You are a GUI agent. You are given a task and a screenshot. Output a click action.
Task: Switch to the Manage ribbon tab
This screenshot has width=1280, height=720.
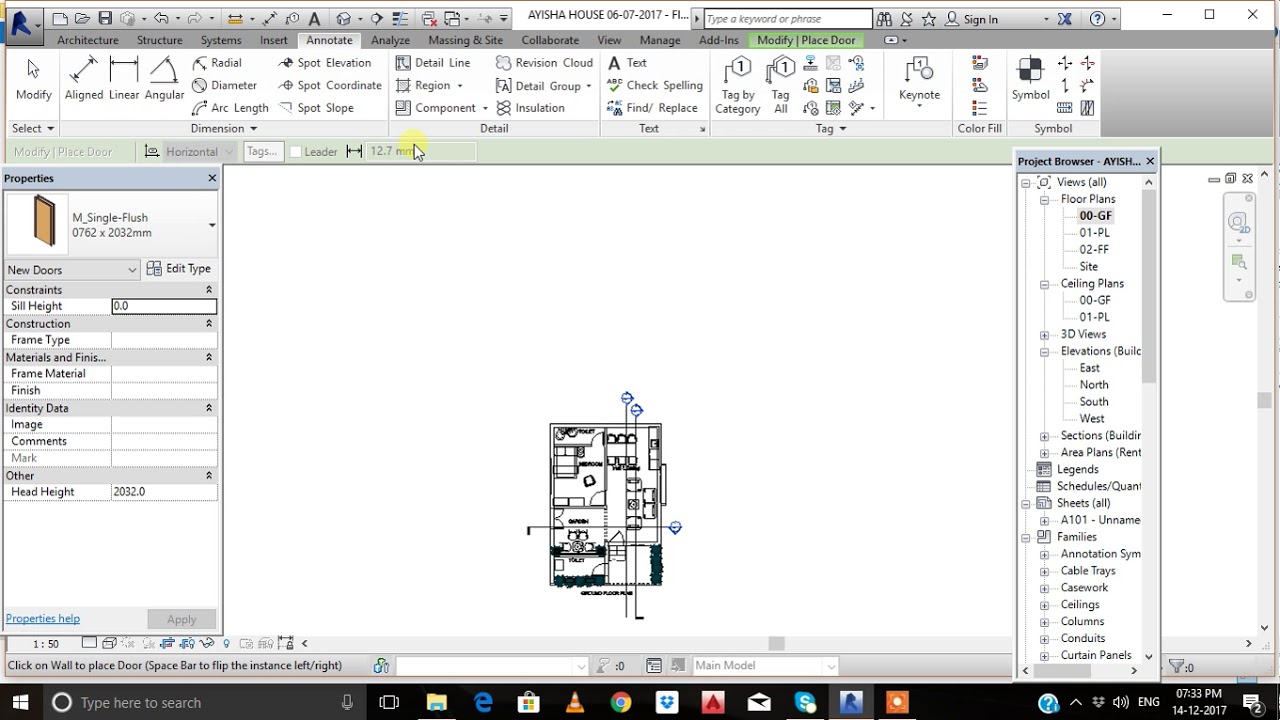point(660,40)
